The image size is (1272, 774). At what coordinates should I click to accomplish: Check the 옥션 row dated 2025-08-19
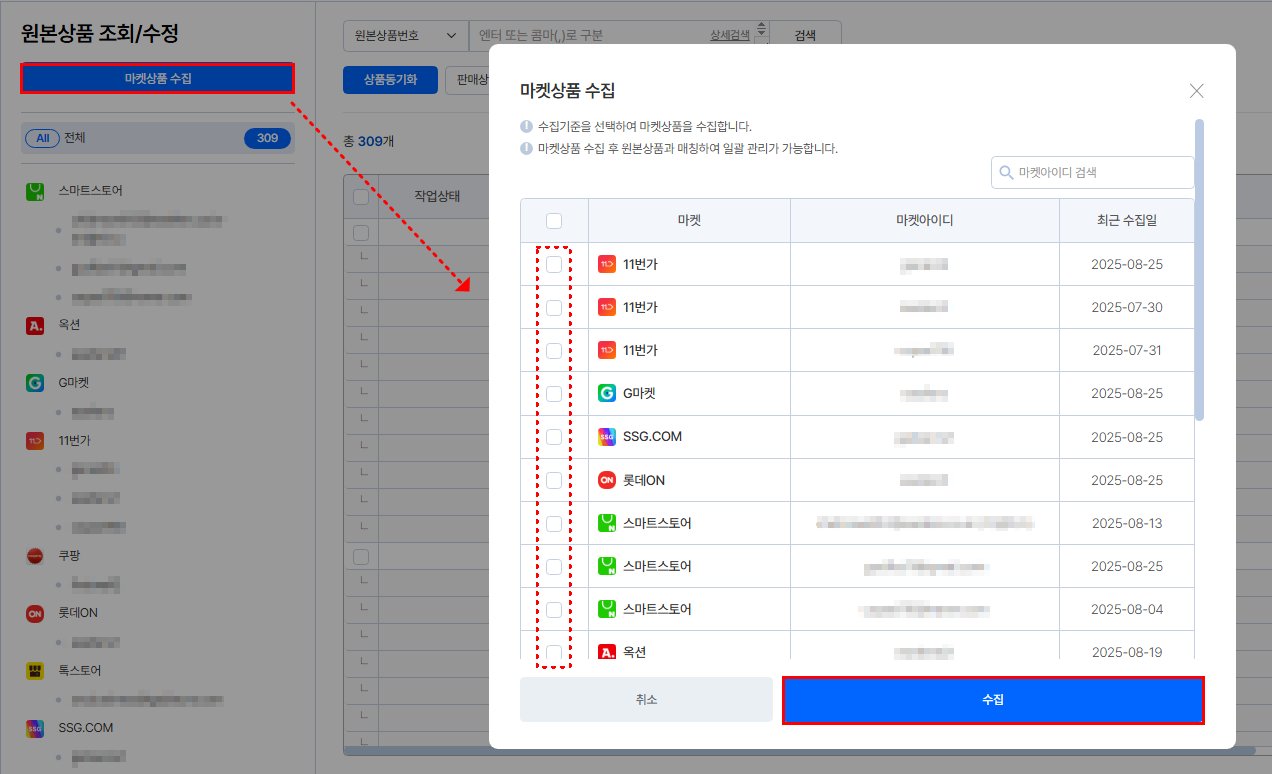pos(554,652)
